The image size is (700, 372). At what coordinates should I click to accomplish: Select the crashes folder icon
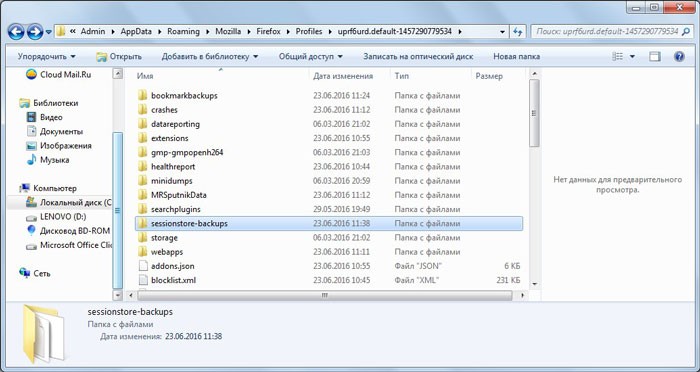click(143, 110)
